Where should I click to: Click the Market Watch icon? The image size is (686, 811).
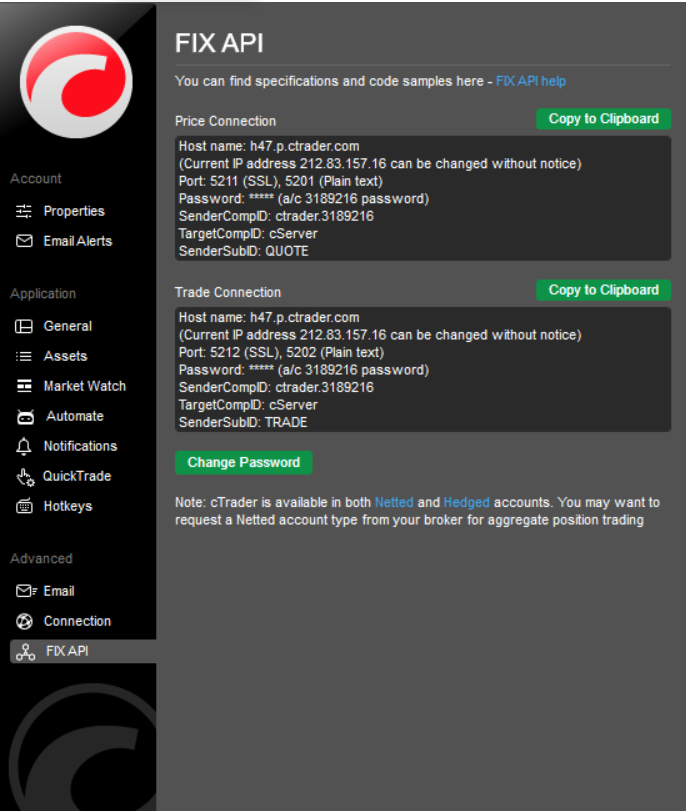[x=24, y=386]
